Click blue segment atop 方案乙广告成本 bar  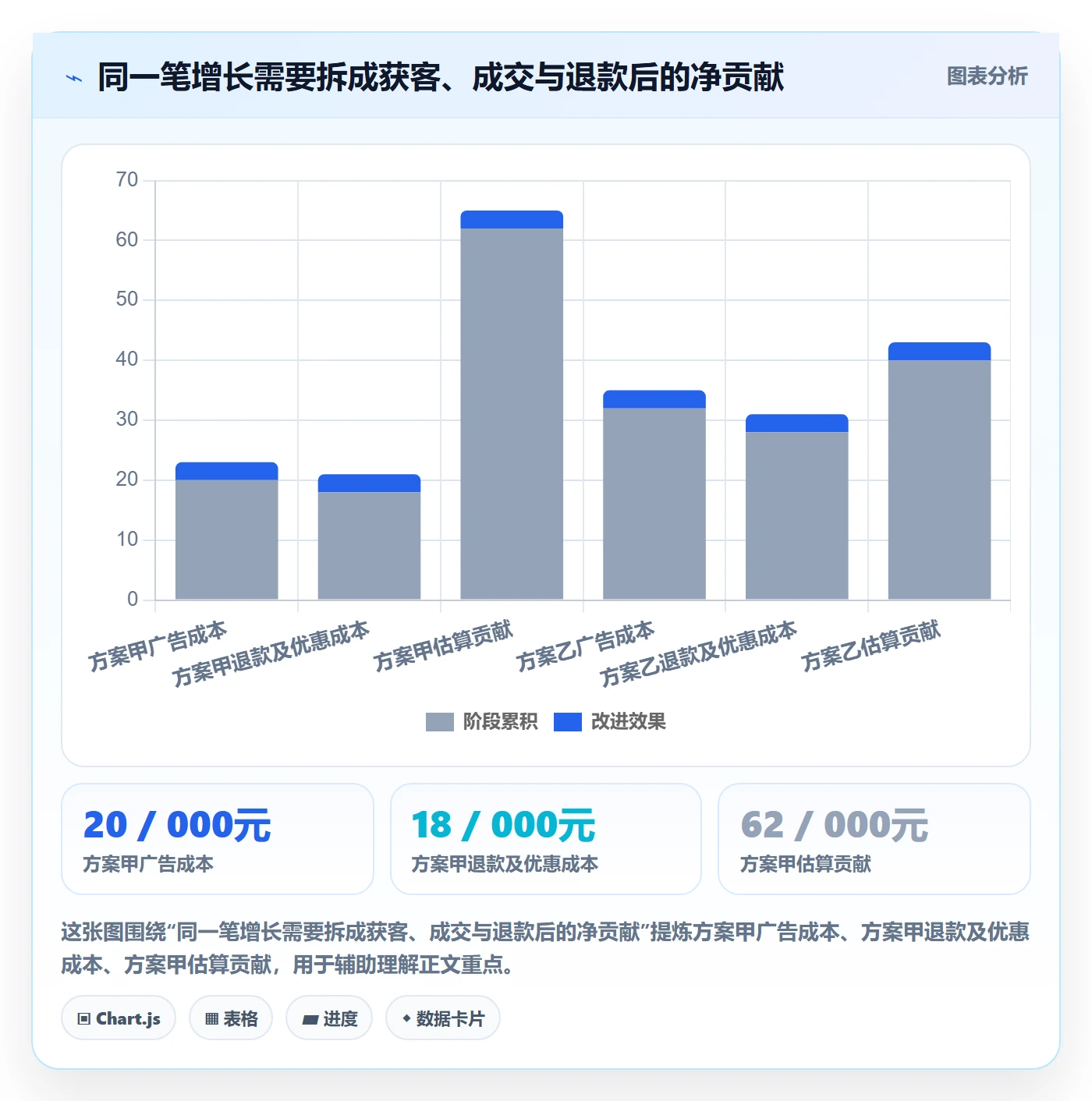pyautogui.click(x=654, y=399)
